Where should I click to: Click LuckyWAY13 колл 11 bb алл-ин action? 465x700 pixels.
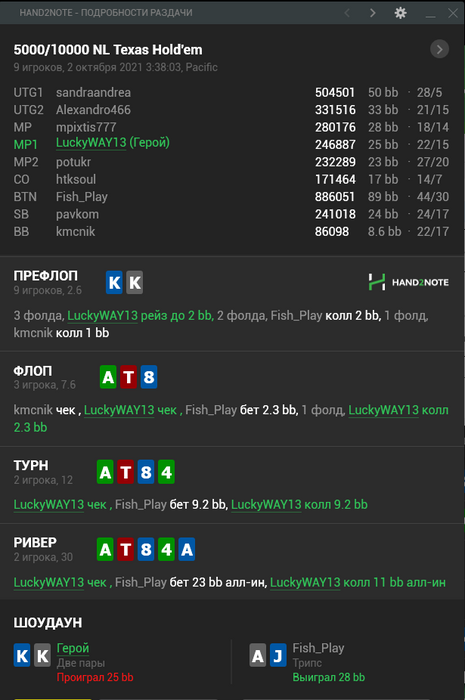358,582
